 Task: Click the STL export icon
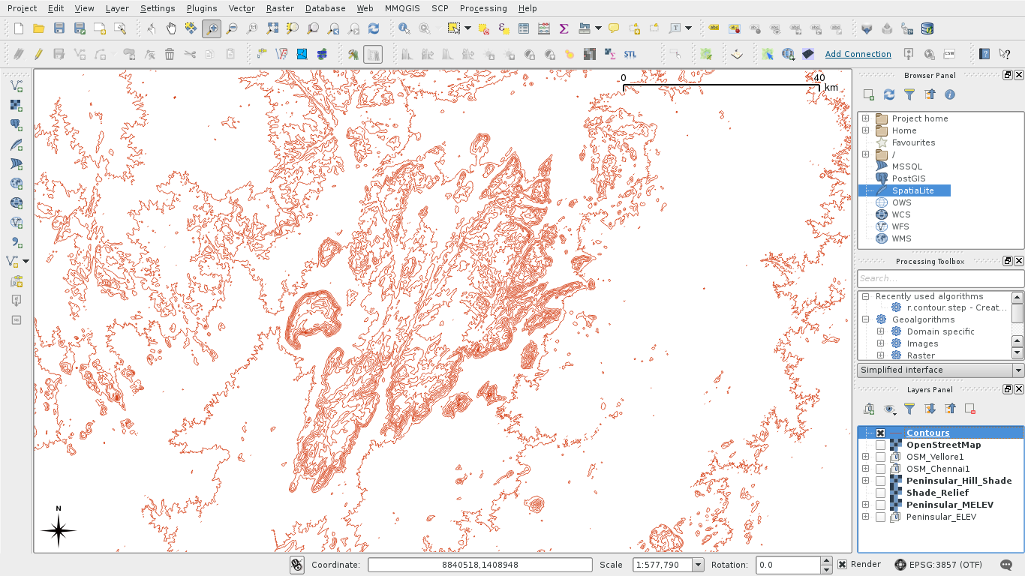(631, 54)
